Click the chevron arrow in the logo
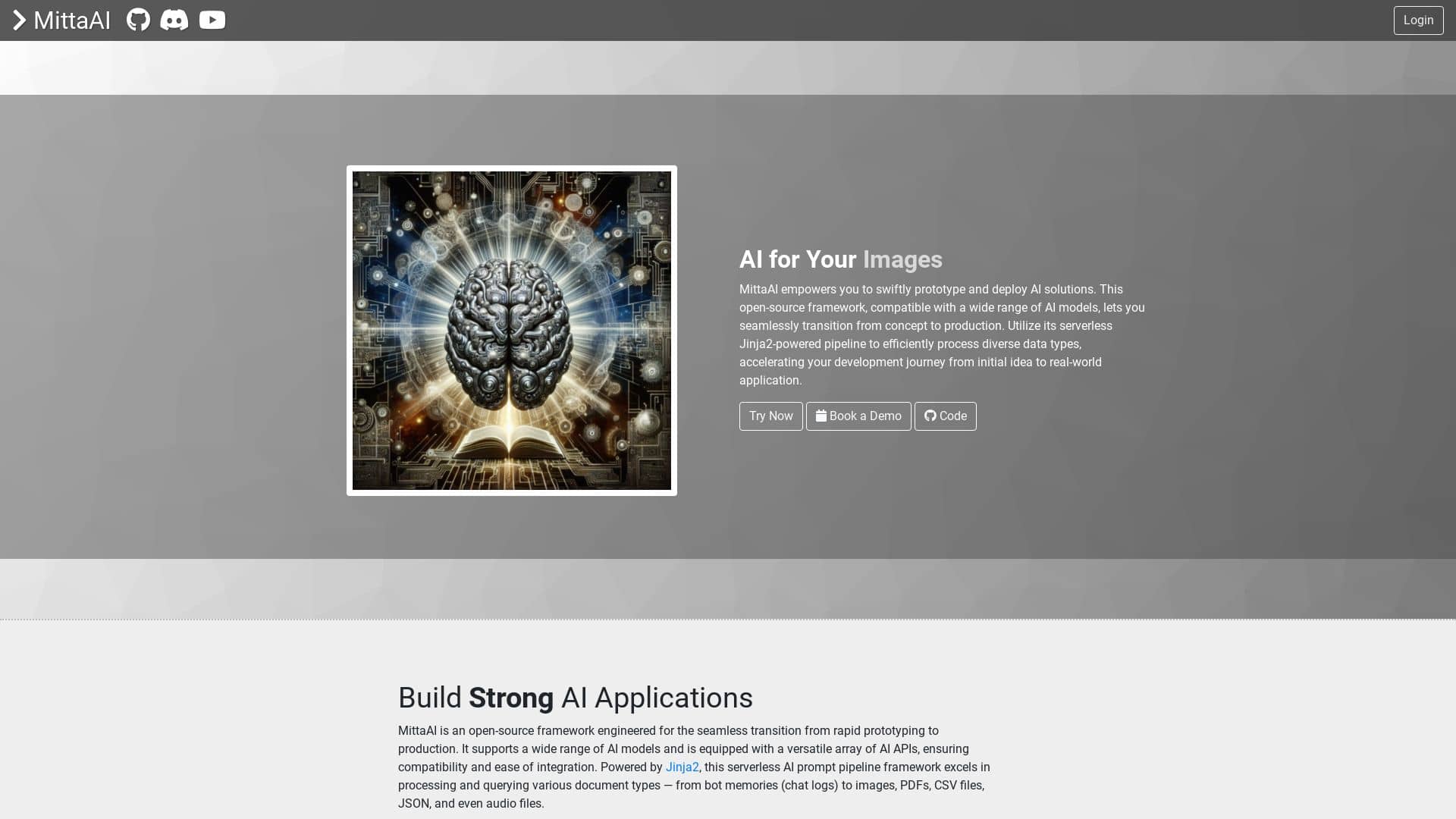The image size is (1456, 819). pos(20,20)
